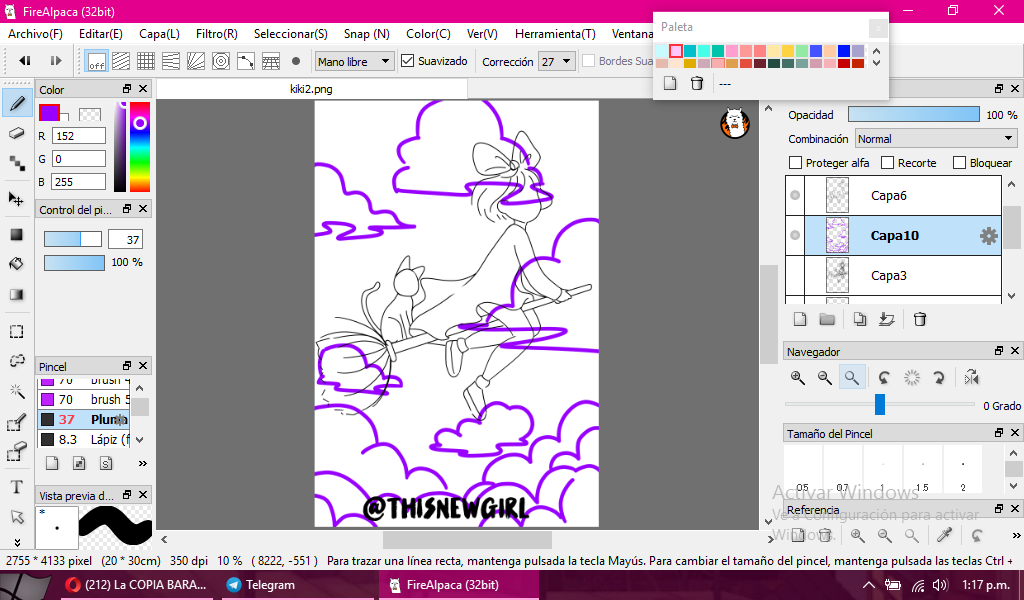
Task: Open the Herramienta menu
Action: pos(555,33)
